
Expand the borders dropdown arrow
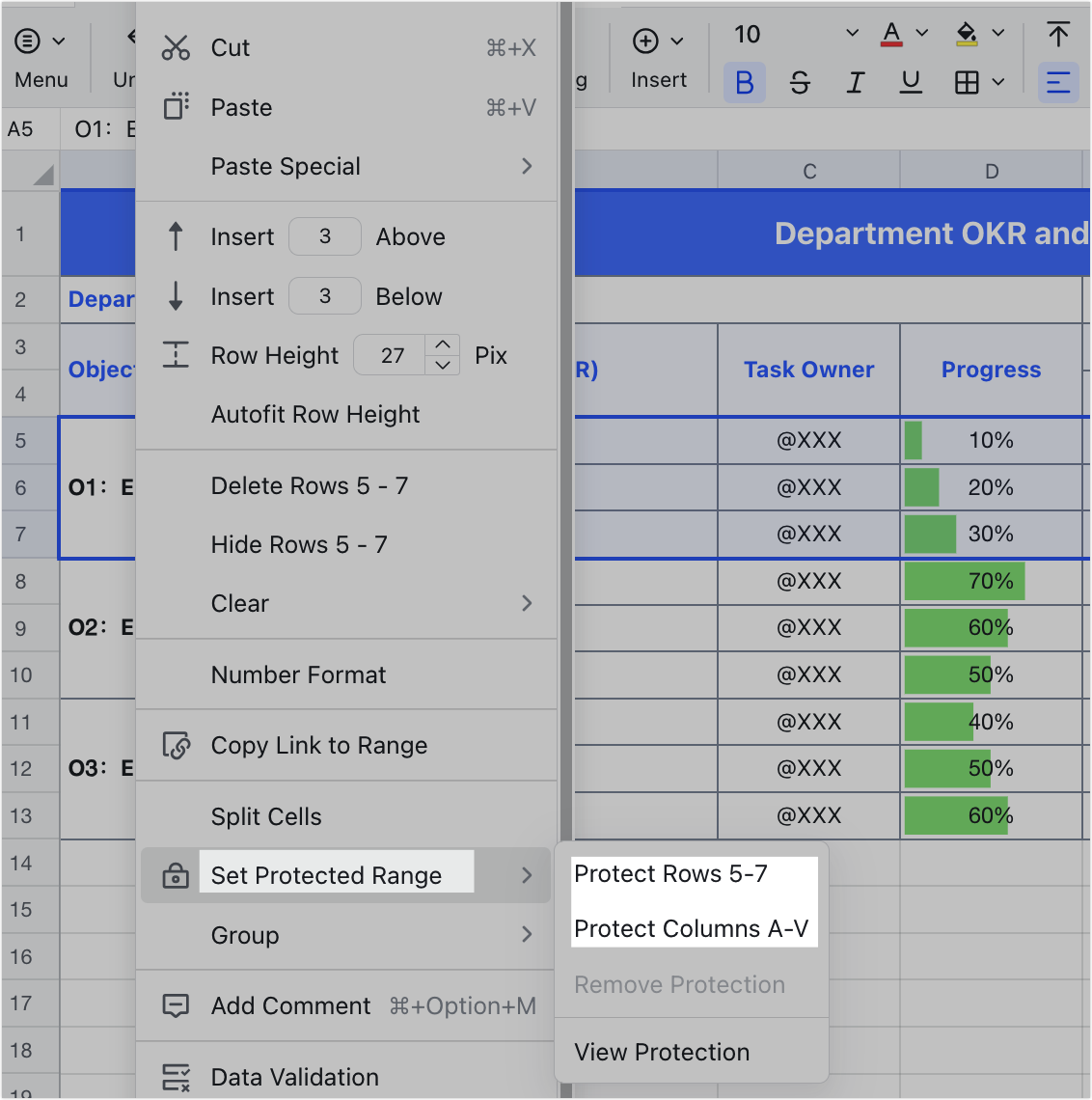click(x=998, y=83)
